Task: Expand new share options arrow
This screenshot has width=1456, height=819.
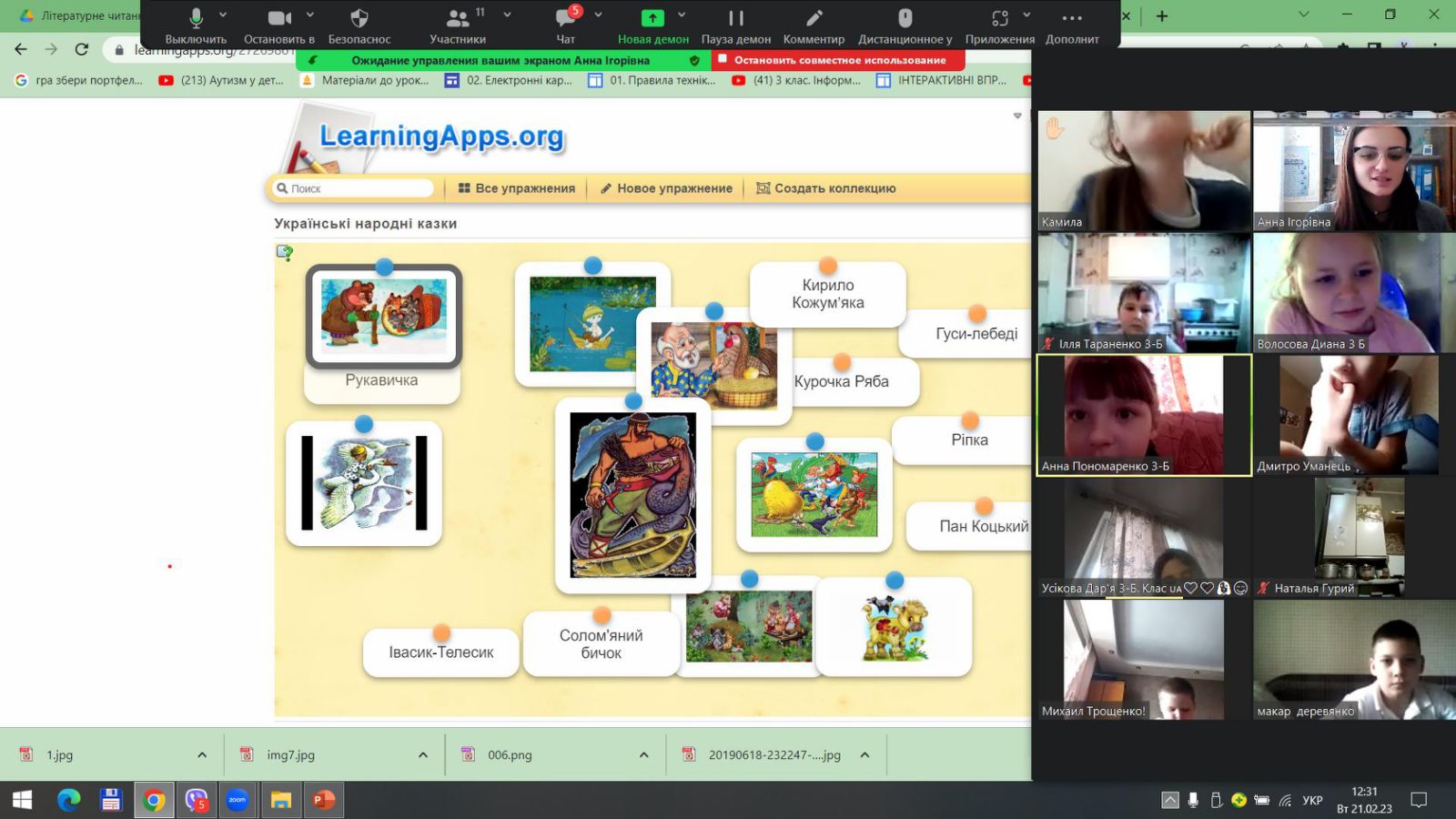Action: coord(682,15)
